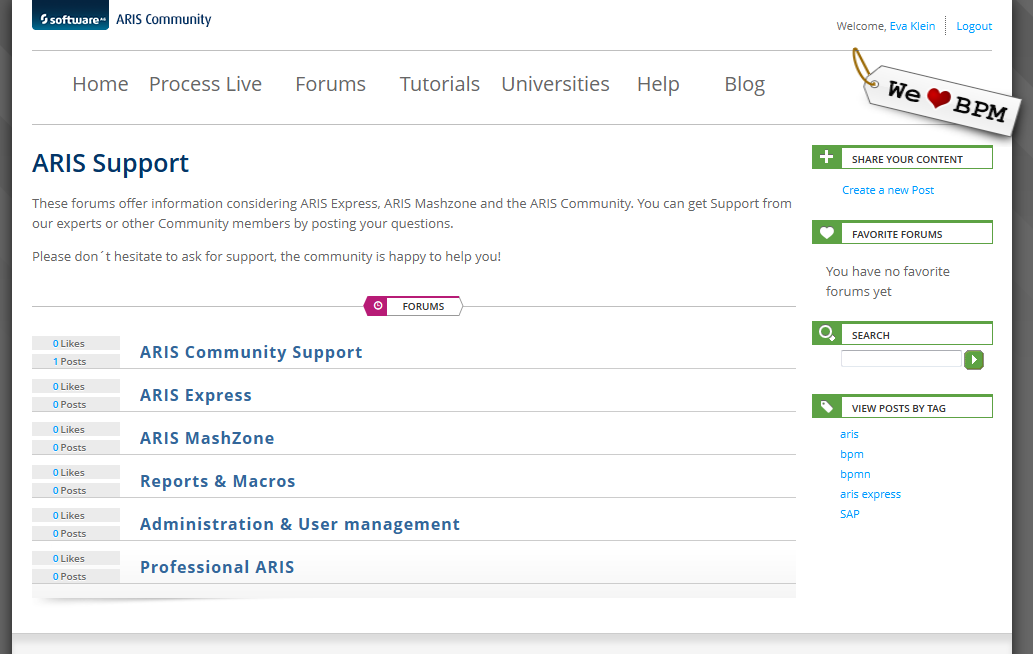Click the pink Forums section icon
Screen dimensions: 1033x654
click(x=377, y=306)
